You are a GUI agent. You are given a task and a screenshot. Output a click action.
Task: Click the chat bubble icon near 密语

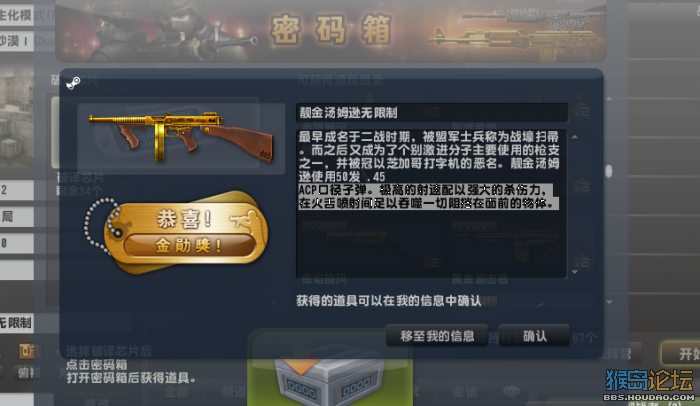pyautogui.click(x=511, y=392)
